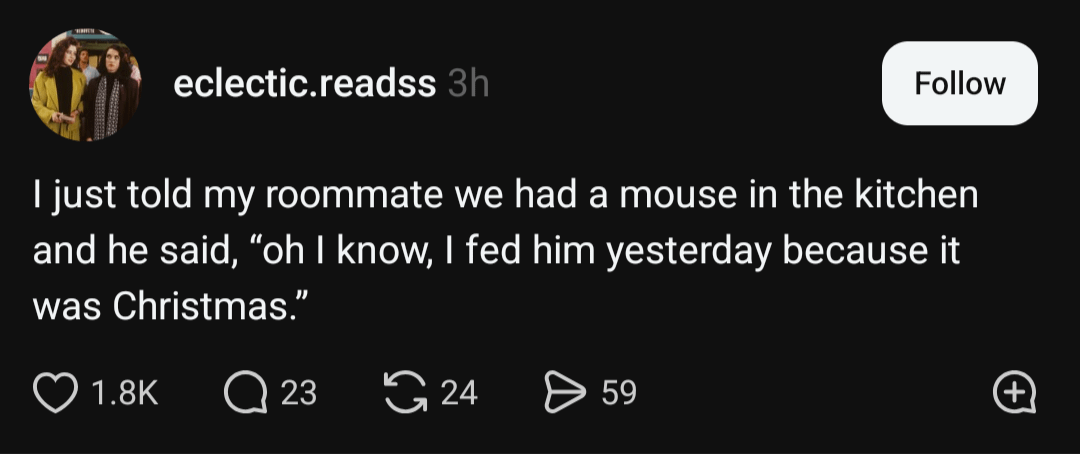Share the post with the paper plane icon
This screenshot has height=454, width=1080.
[565, 392]
